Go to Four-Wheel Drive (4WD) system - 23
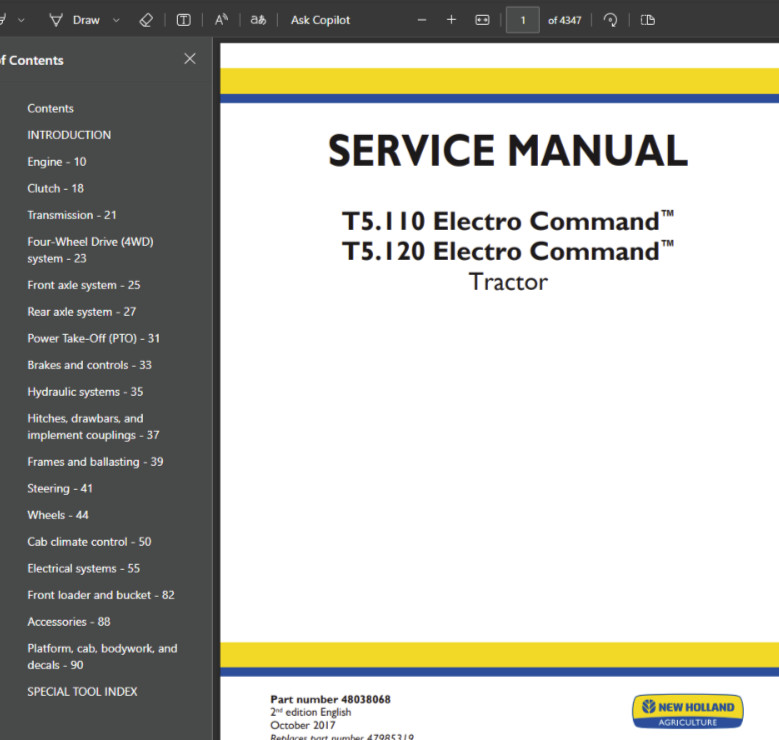 pos(90,250)
